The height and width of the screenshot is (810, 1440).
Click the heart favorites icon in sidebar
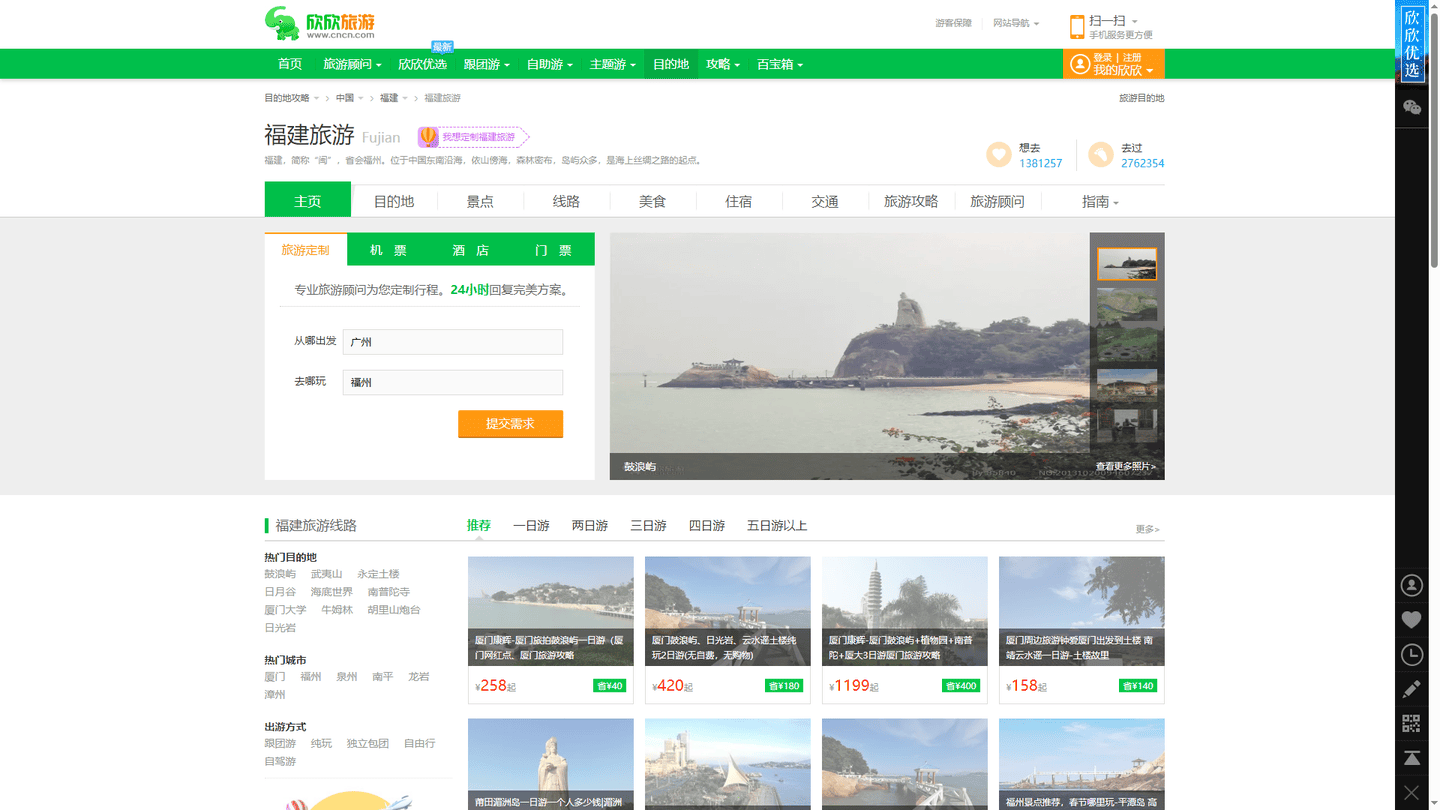[1412, 620]
